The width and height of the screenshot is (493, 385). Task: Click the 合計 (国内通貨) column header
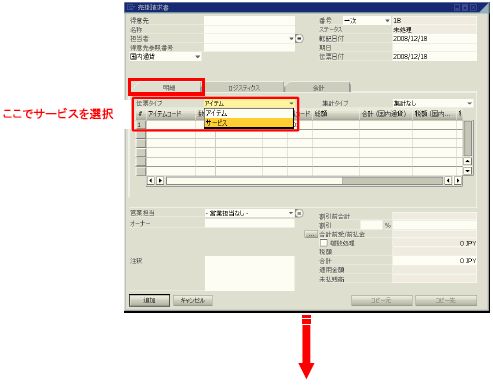(x=386, y=114)
